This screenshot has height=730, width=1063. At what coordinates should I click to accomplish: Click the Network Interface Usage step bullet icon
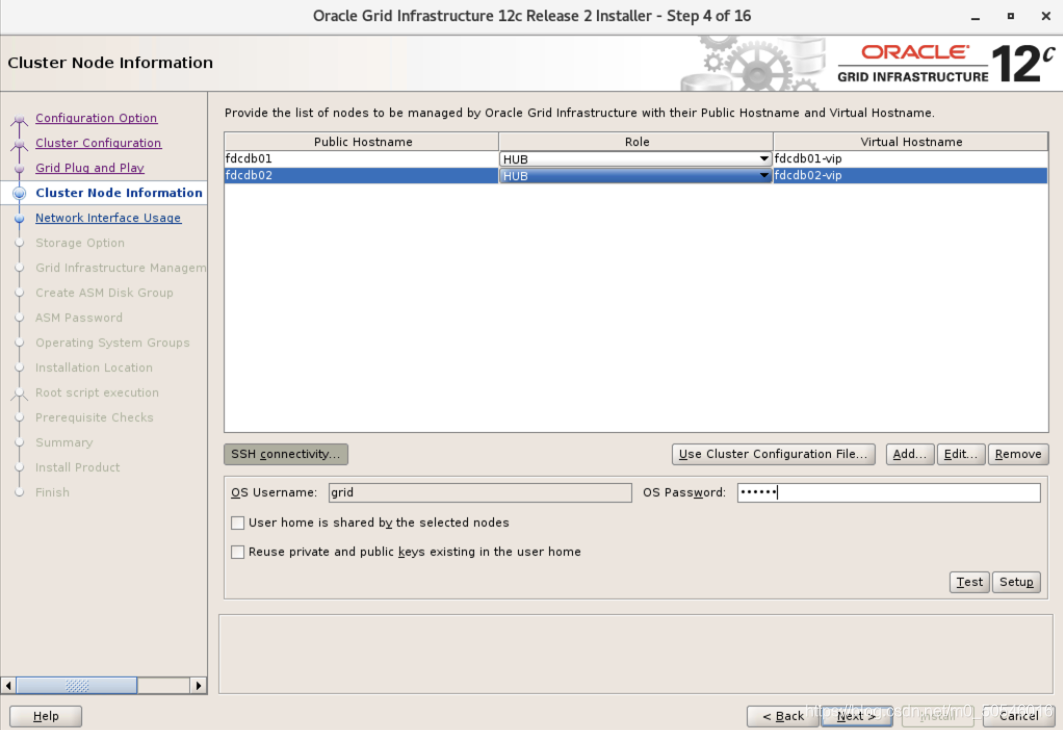pos(19,218)
